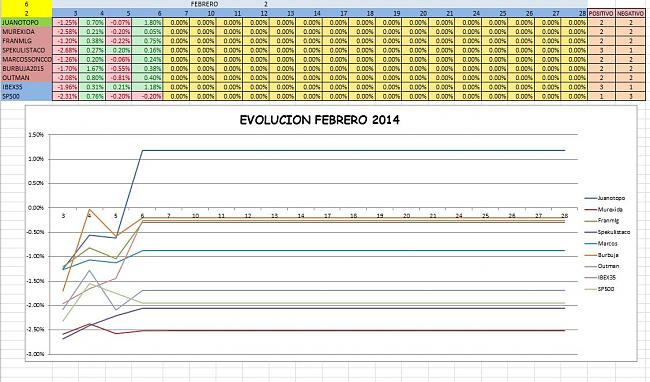Click the 0.24% cell in MARCOSSONCCO row

[x=147, y=59]
